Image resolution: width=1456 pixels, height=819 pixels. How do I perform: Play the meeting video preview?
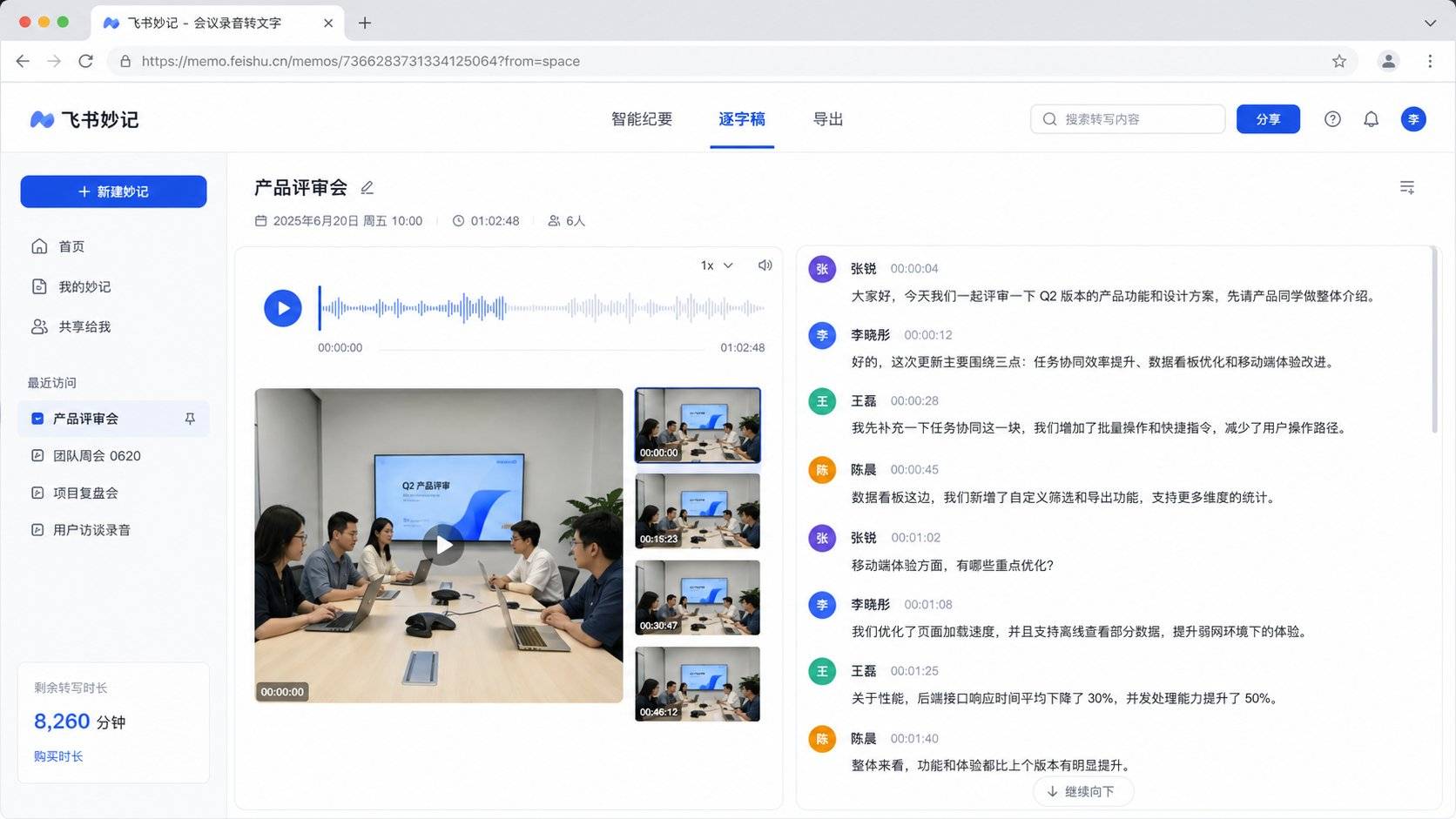pos(444,545)
